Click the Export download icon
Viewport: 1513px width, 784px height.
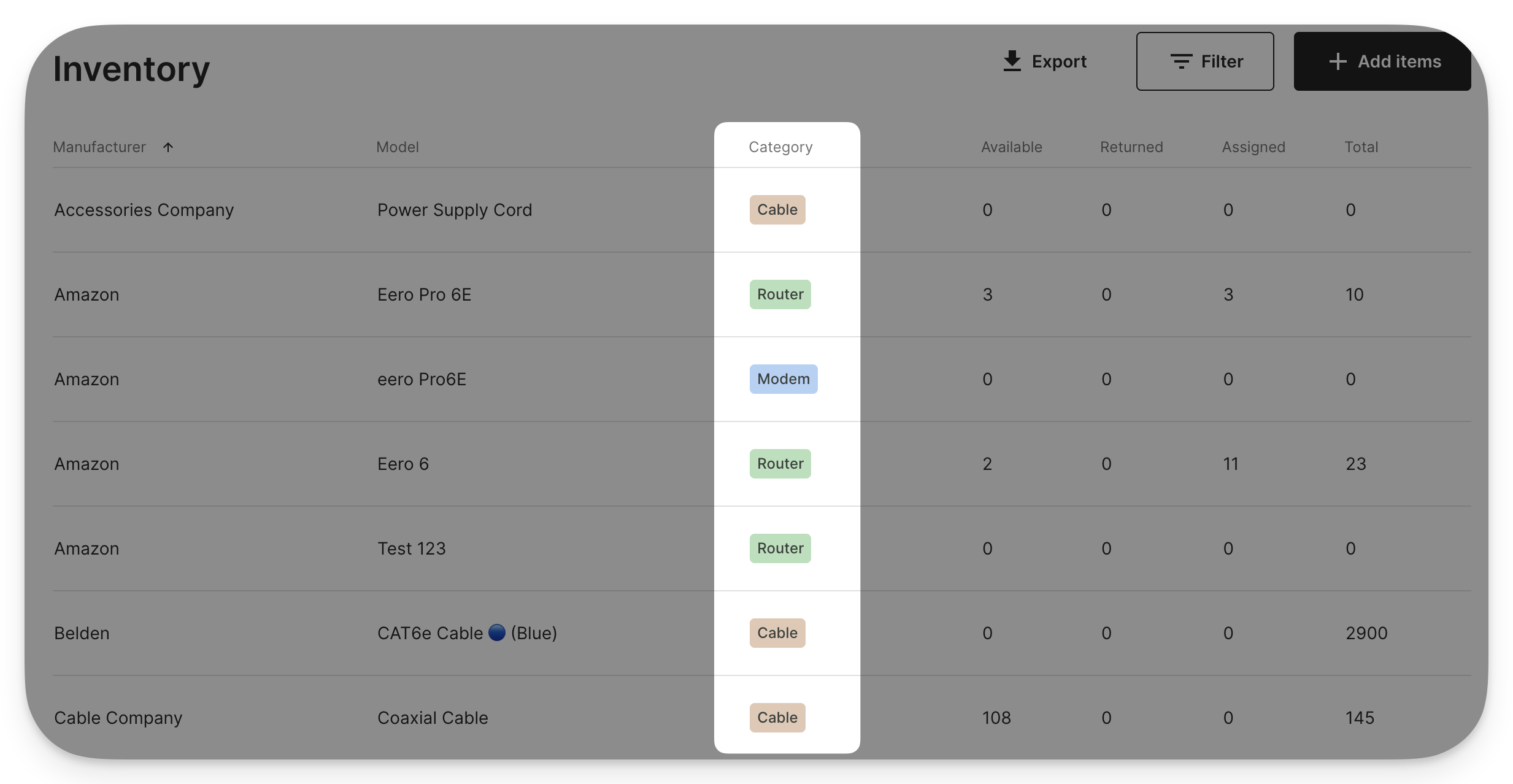pyautogui.click(x=1012, y=61)
